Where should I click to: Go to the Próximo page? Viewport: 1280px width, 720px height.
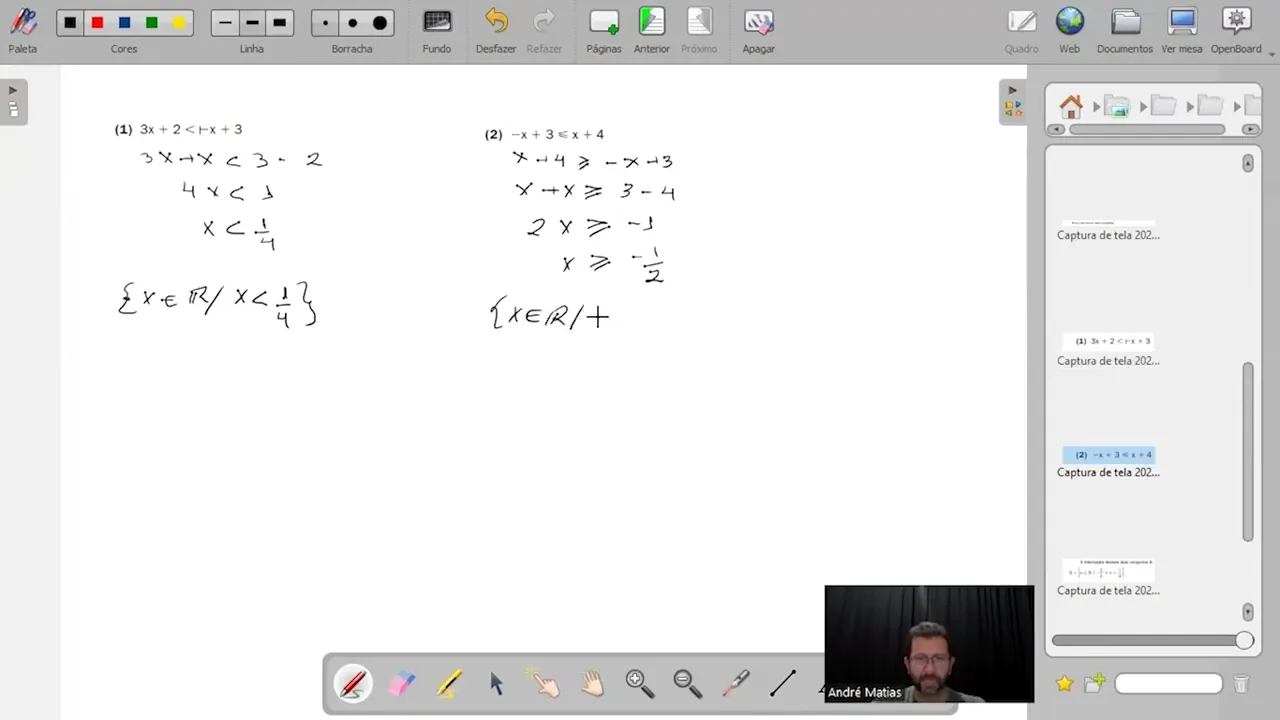699,30
